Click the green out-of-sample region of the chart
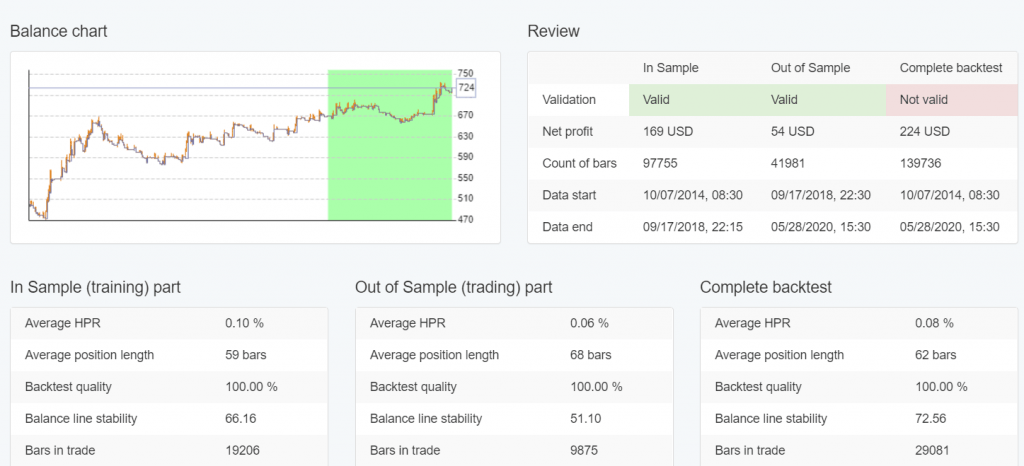The width and height of the screenshot is (1024, 466). tap(390, 170)
